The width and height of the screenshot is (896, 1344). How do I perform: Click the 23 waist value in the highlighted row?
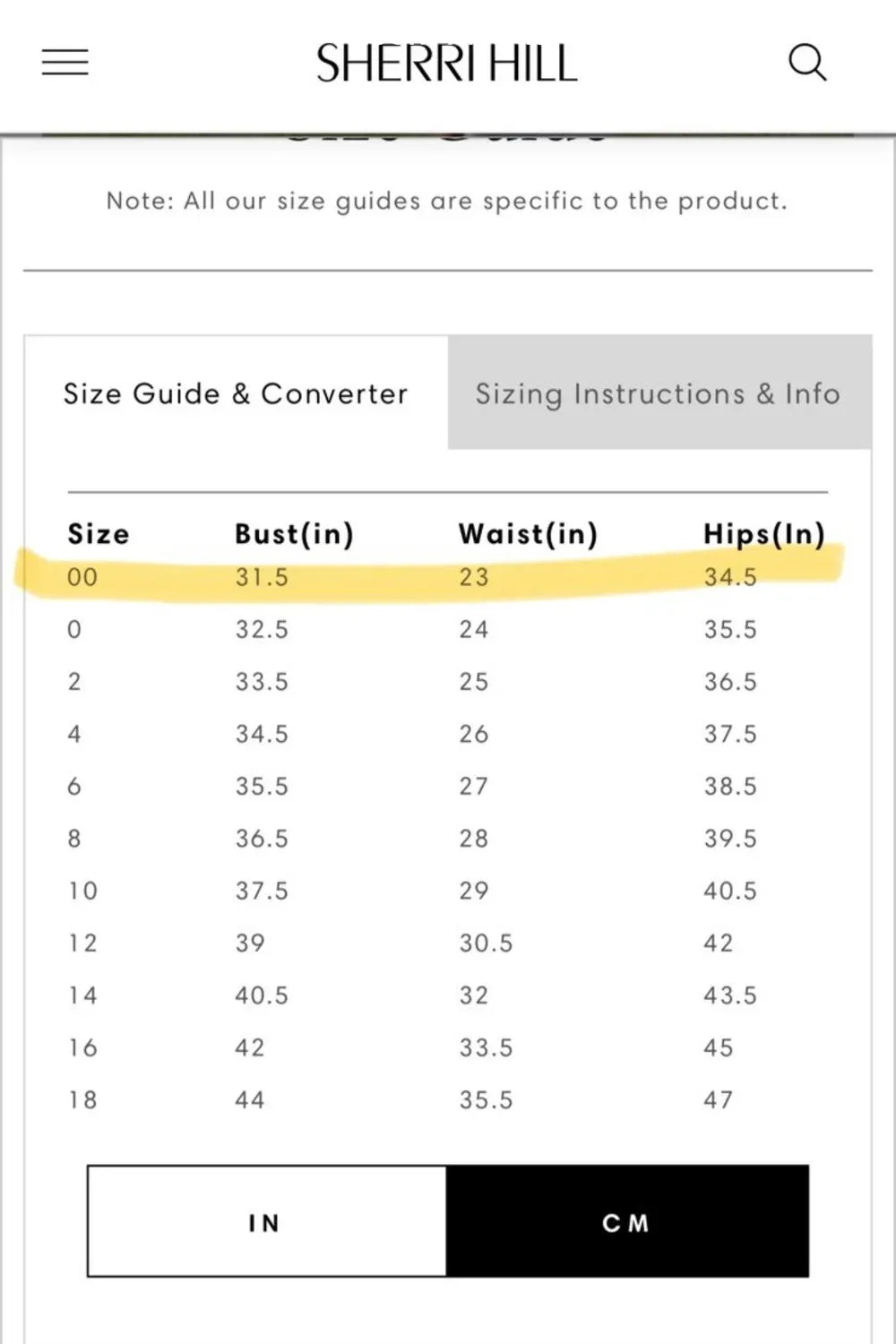474,577
